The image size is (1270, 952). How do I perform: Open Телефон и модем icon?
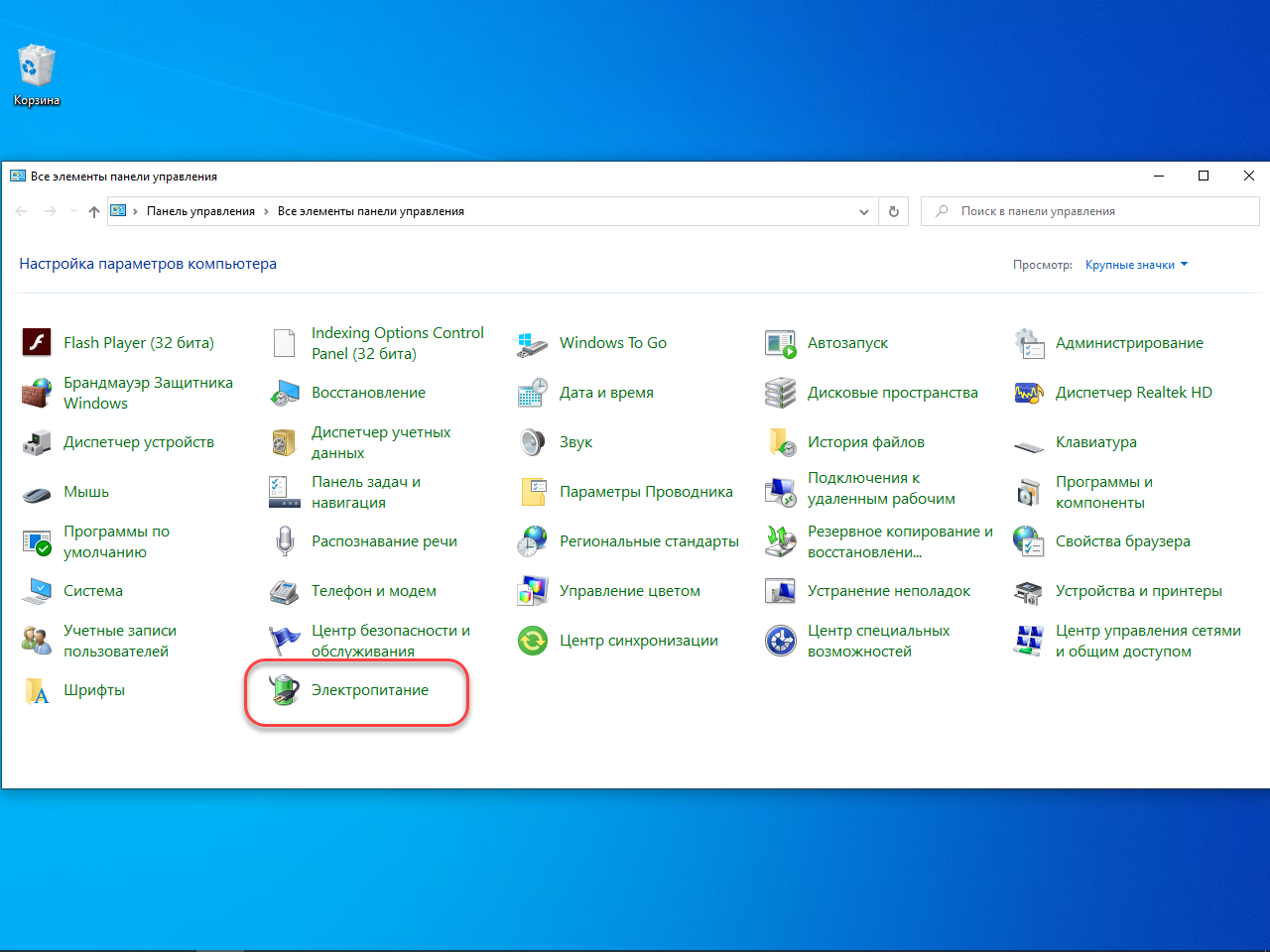[x=285, y=591]
